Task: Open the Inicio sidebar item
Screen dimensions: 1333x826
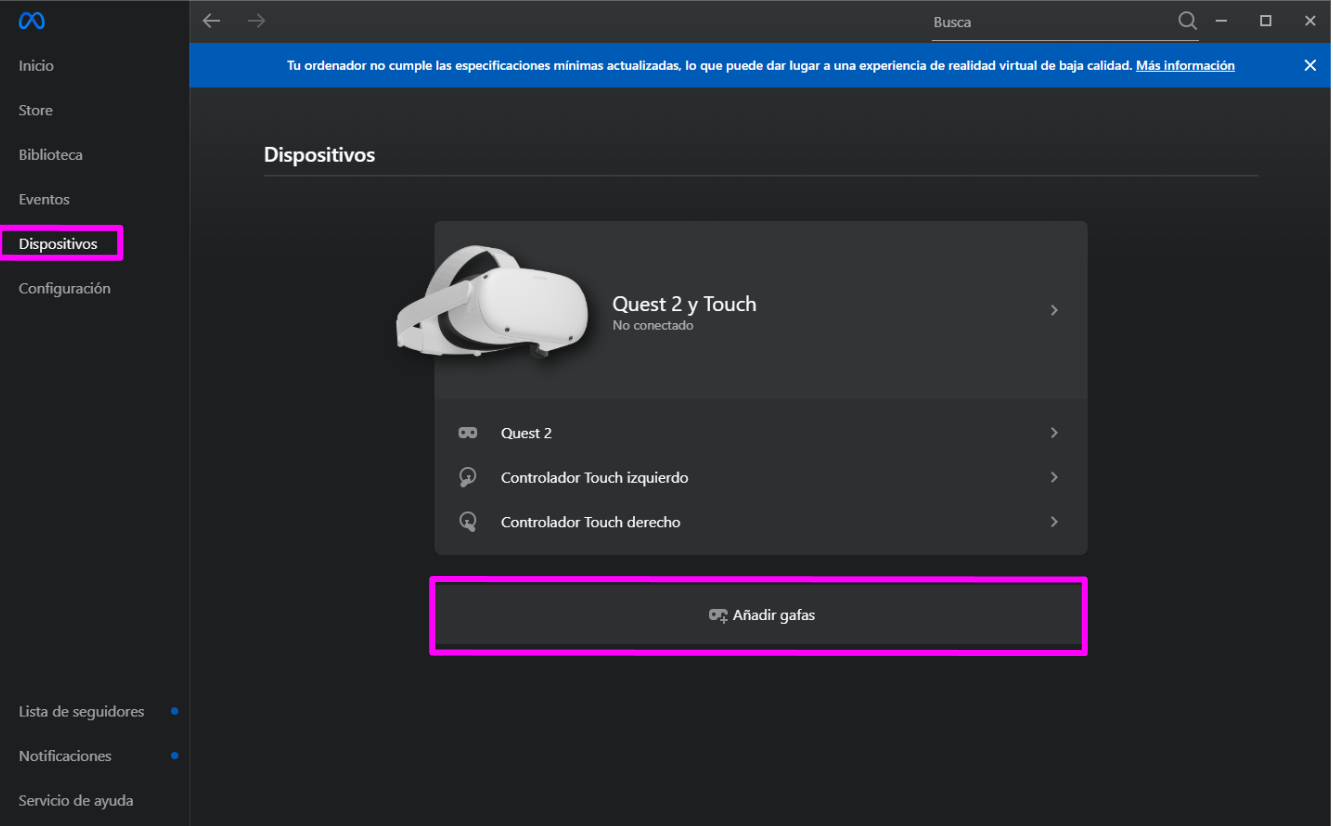Action: [x=36, y=66]
